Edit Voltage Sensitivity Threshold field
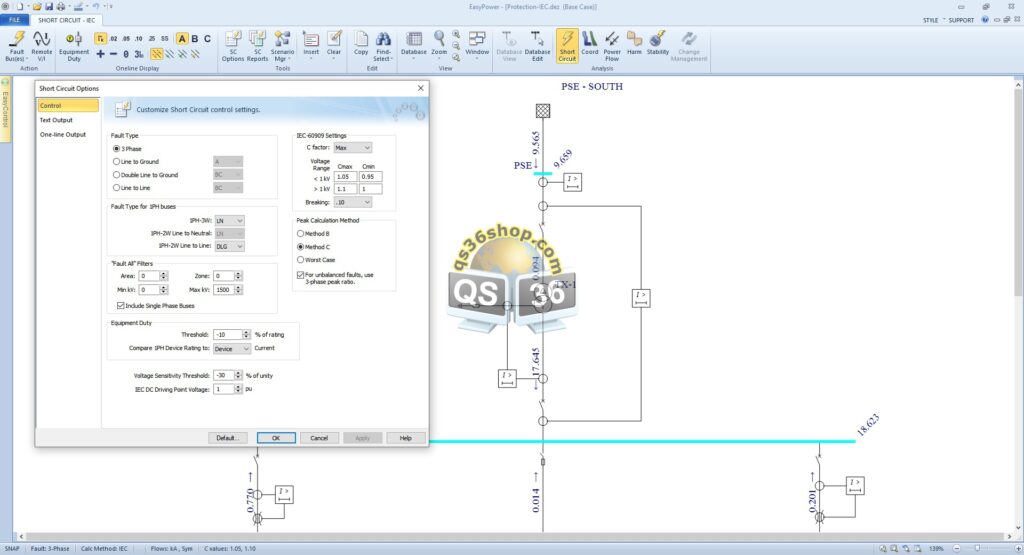Viewport: 1024px width, 555px height. 224,375
